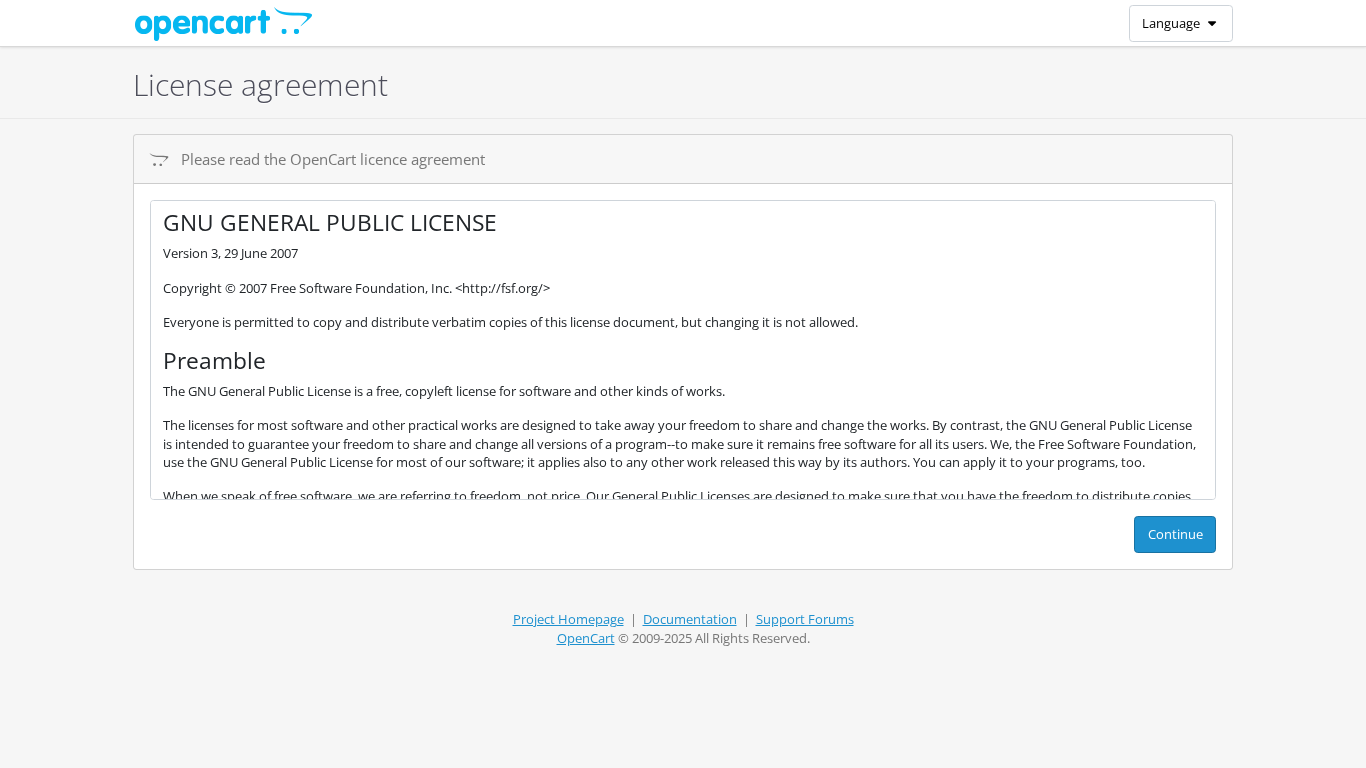Click the Copyright Free Software Foundation line
The width and height of the screenshot is (1366, 768).
click(x=356, y=288)
